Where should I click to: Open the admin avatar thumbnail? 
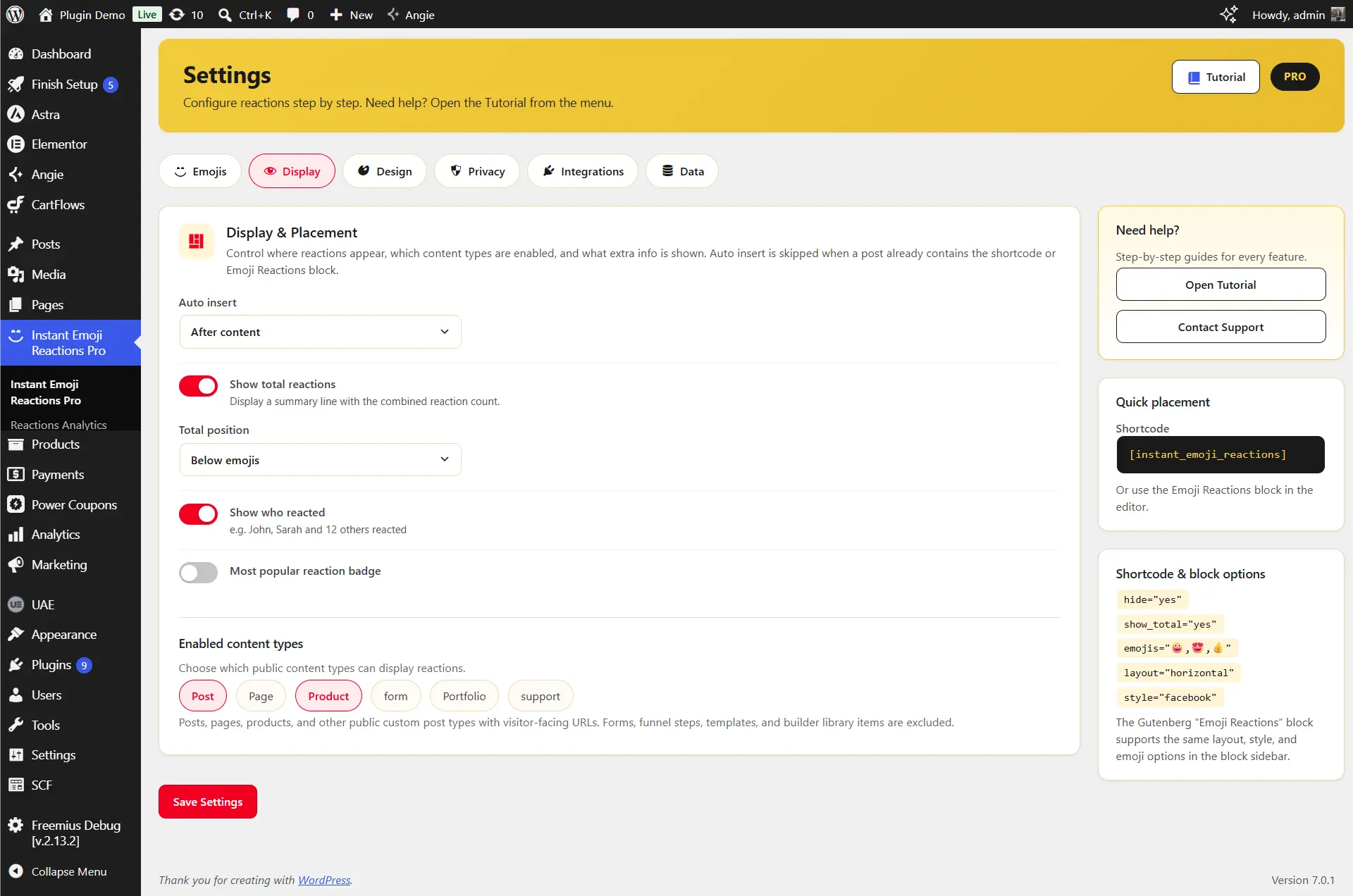pyautogui.click(x=1337, y=14)
